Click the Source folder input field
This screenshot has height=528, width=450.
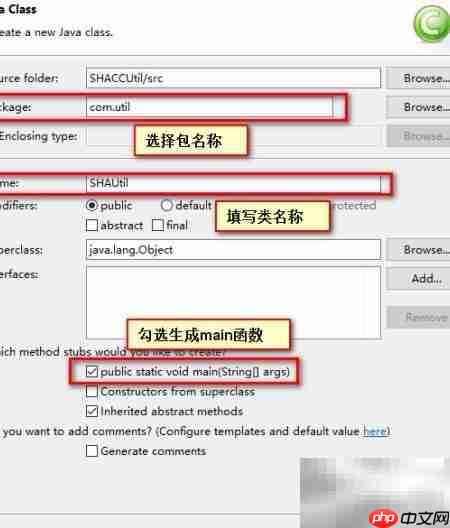233,78
